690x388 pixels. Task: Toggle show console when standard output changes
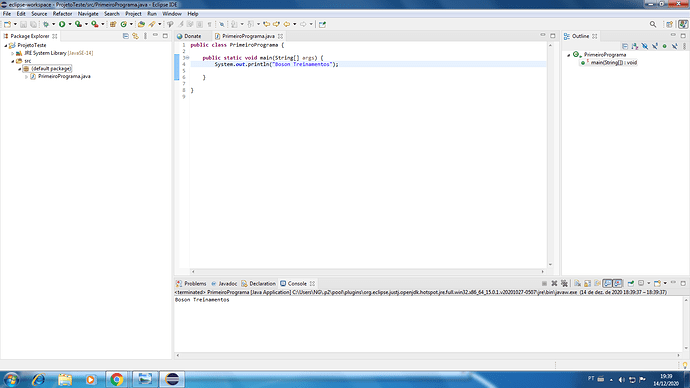(607, 283)
